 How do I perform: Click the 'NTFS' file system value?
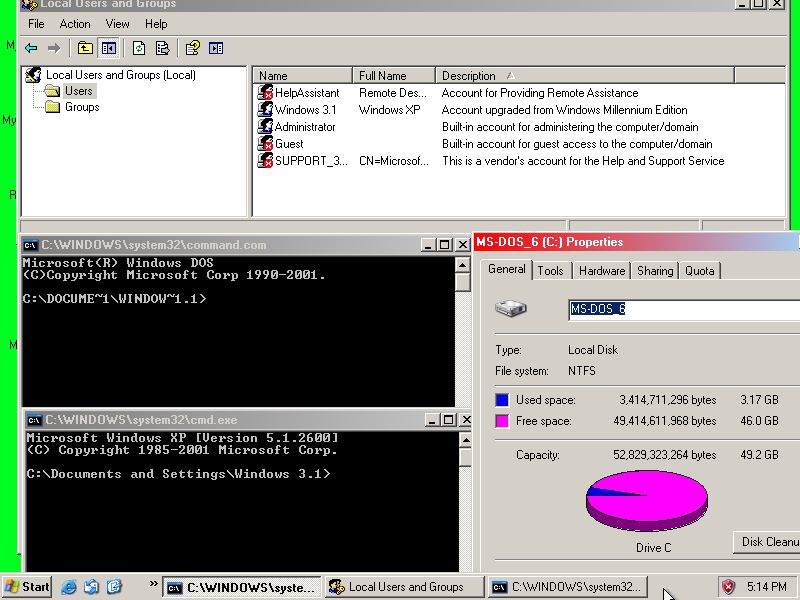pyautogui.click(x=582, y=371)
